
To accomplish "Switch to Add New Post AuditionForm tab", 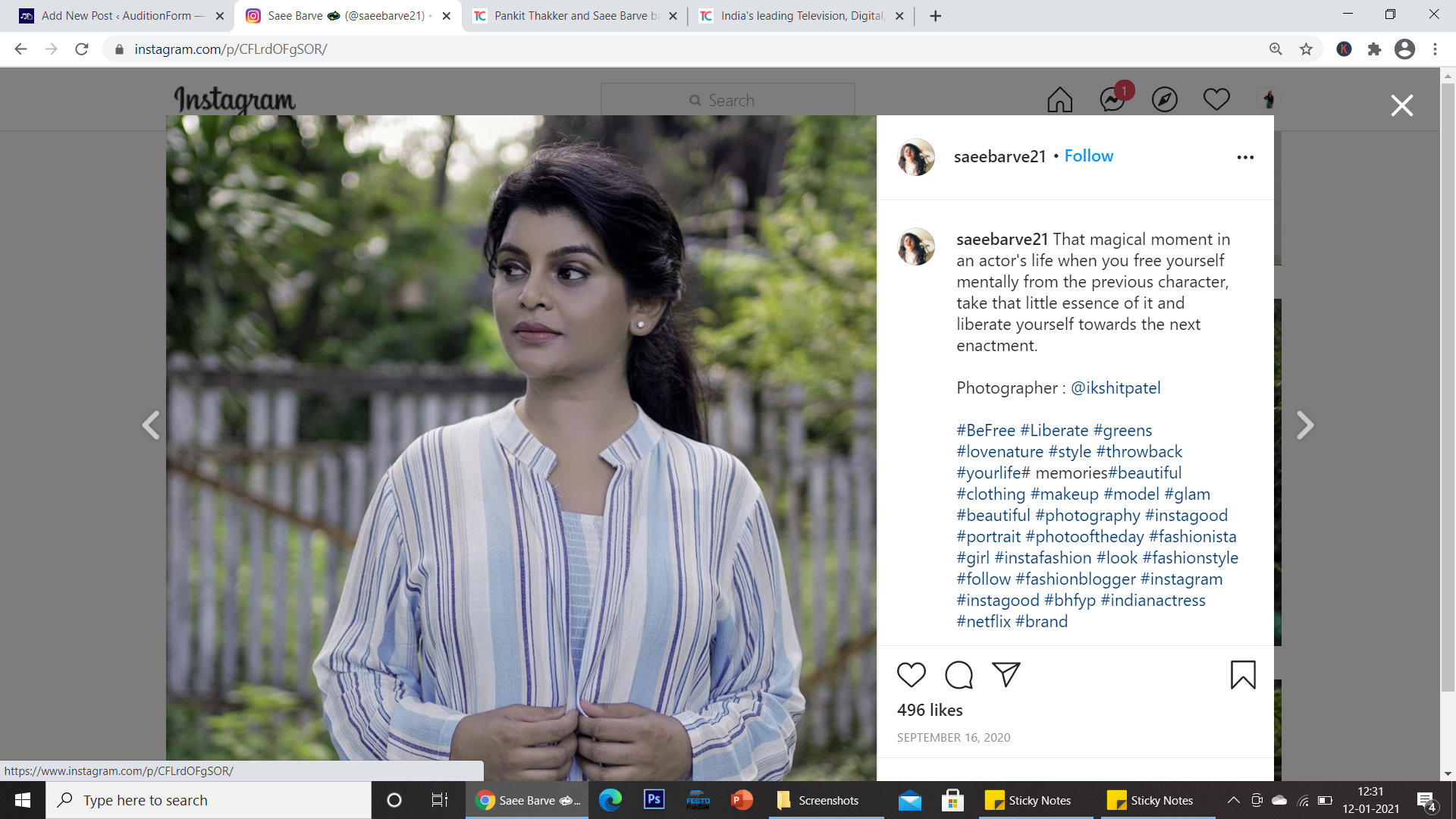I will (121, 16).
